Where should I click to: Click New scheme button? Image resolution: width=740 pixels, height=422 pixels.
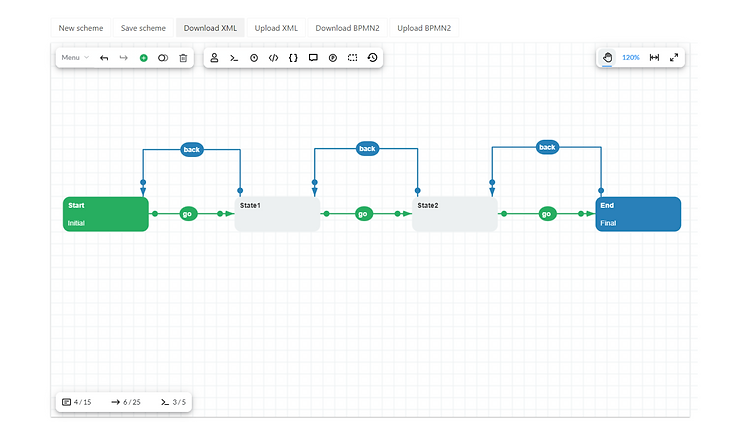click(x=81, y=28)
